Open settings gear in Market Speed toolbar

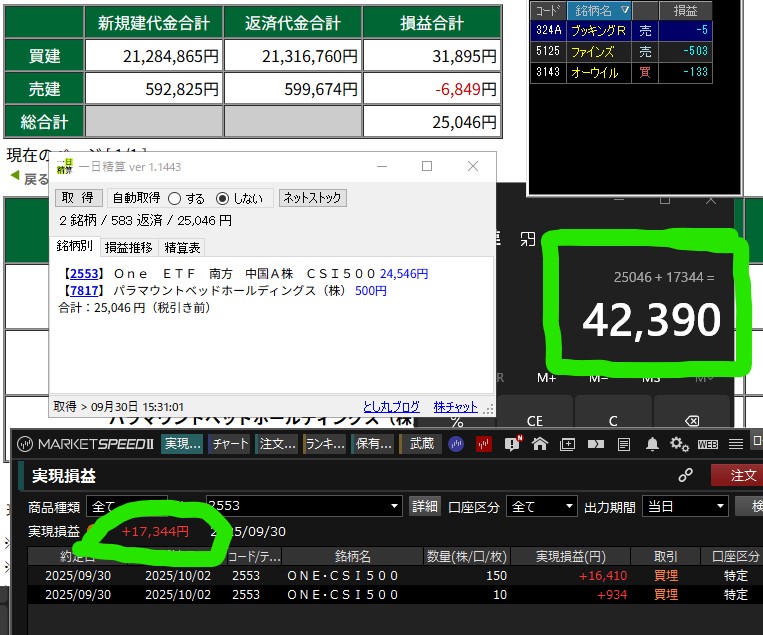pyautogui.click(x=679, y=444)
